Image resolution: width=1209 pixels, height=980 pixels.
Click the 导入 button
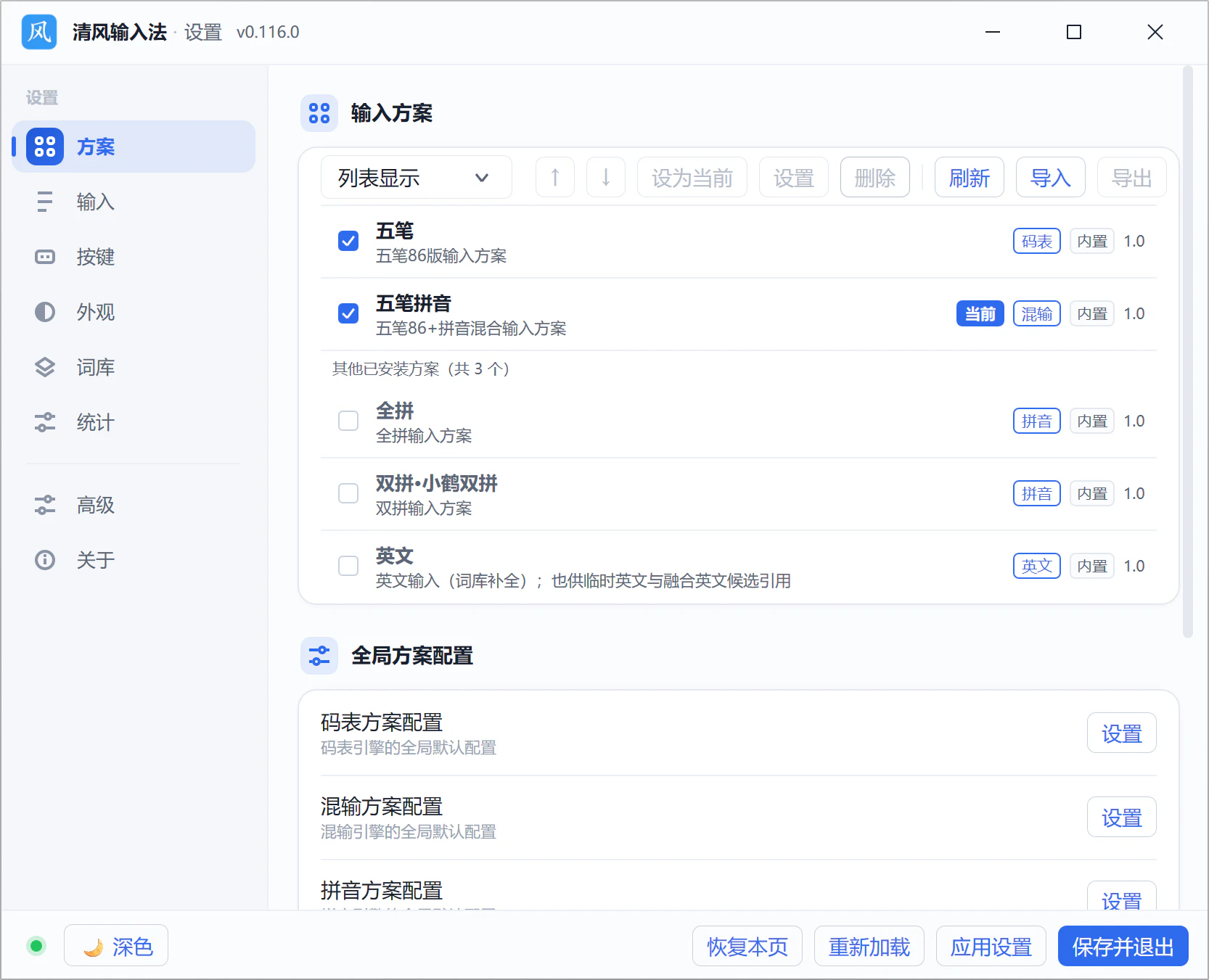[1051, 177]
